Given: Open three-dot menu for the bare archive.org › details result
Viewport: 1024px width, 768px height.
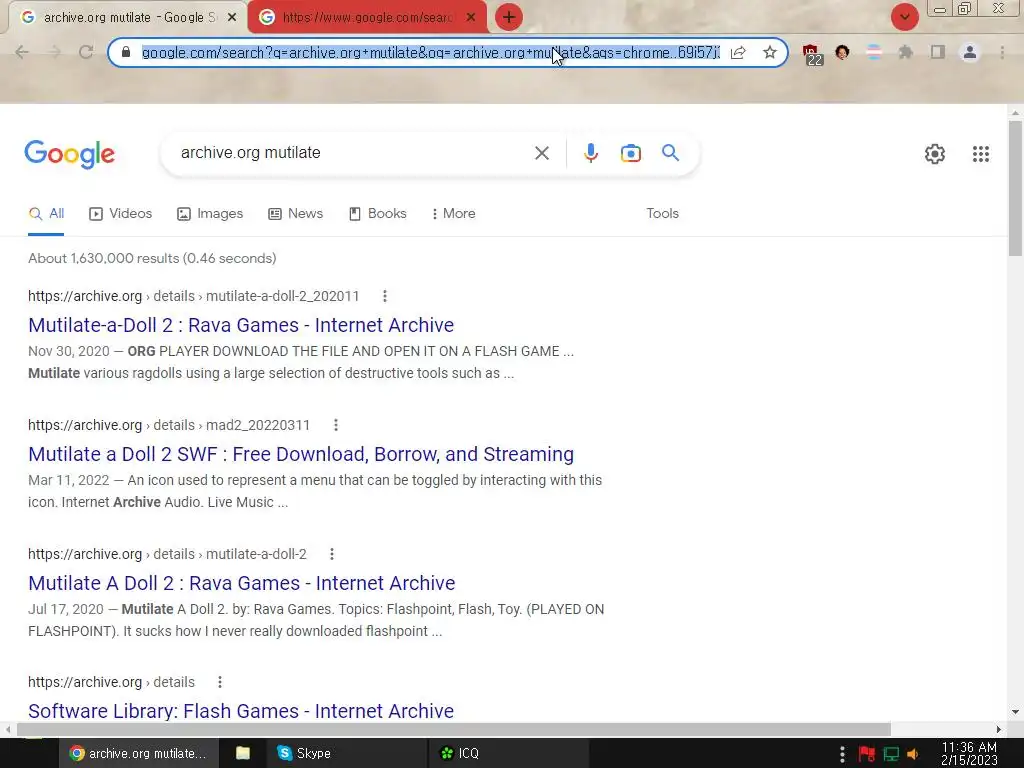Looking at the screenshot, I should point(220,682).
